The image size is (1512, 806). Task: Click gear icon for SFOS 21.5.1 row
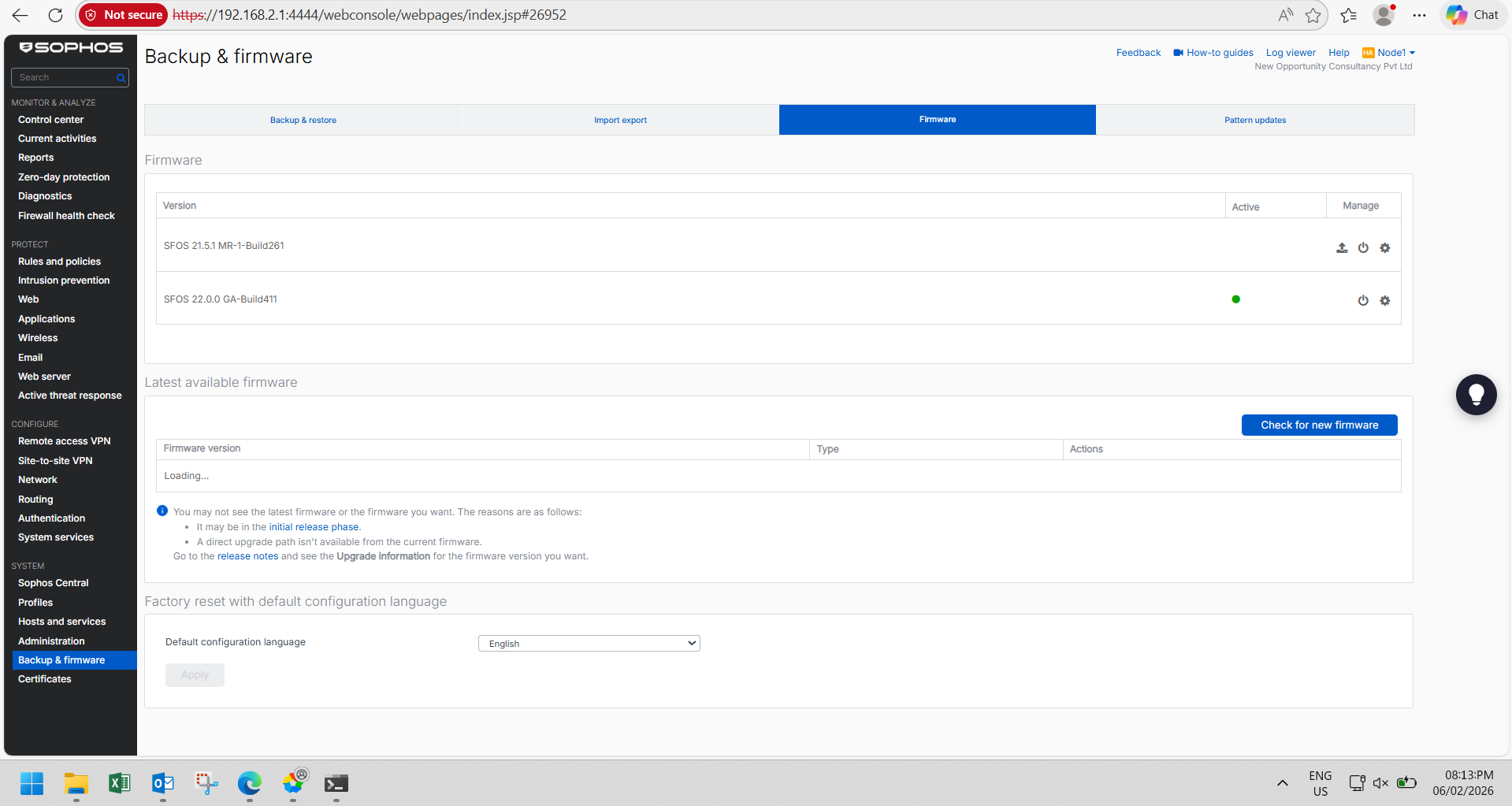coord(1385,248)
